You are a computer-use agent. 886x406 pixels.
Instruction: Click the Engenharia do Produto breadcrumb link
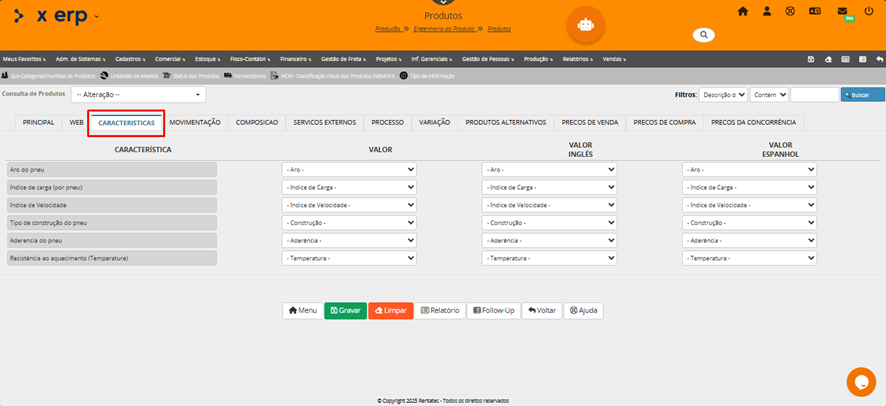point(445,30)
